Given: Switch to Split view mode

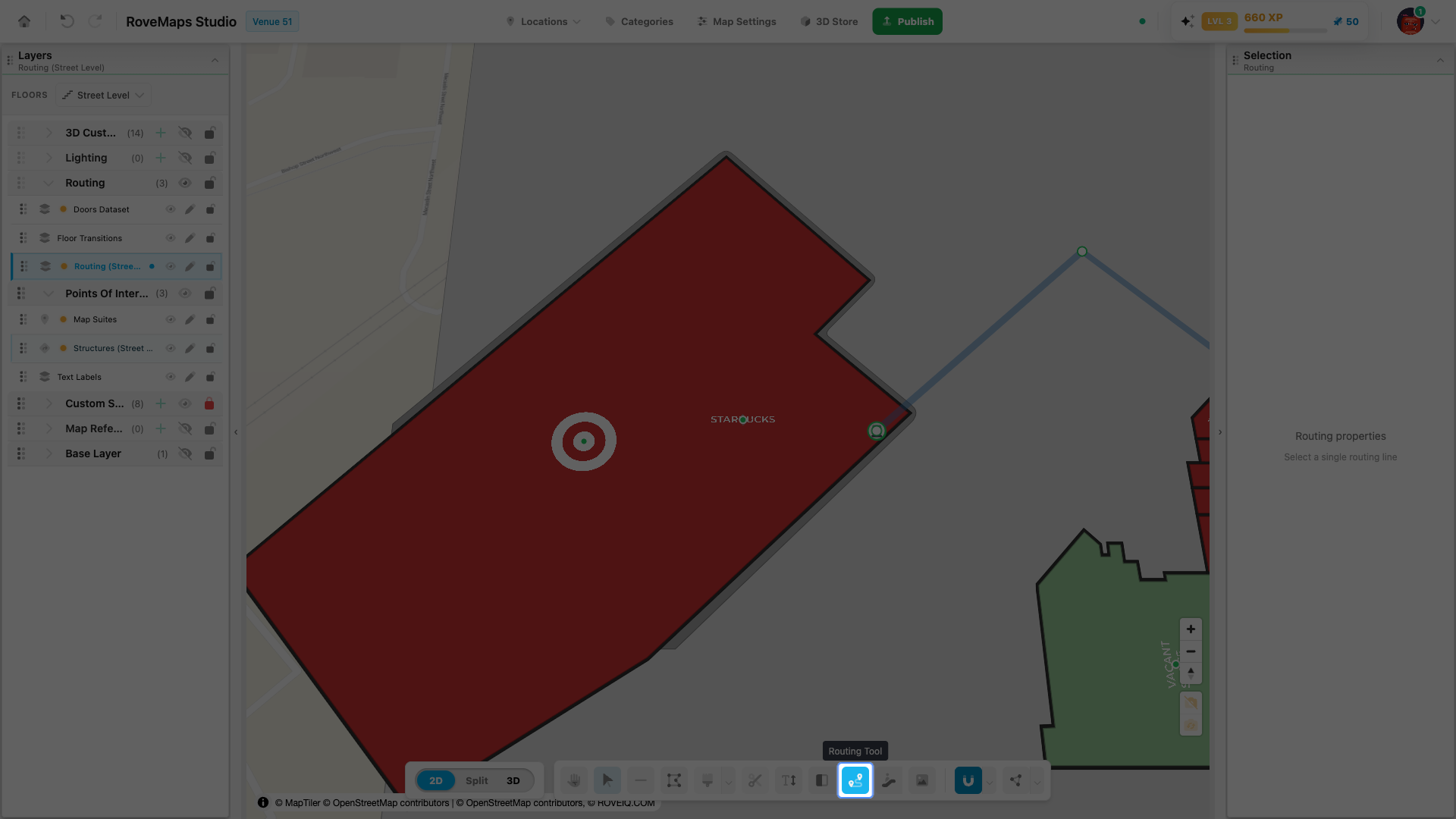Looking at the screenshot, I should point(477,780).
